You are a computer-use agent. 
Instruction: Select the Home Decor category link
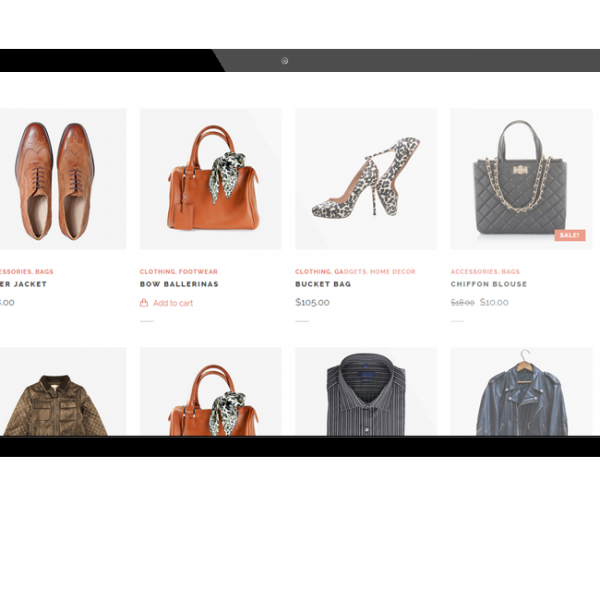click(x=393, y=271)
